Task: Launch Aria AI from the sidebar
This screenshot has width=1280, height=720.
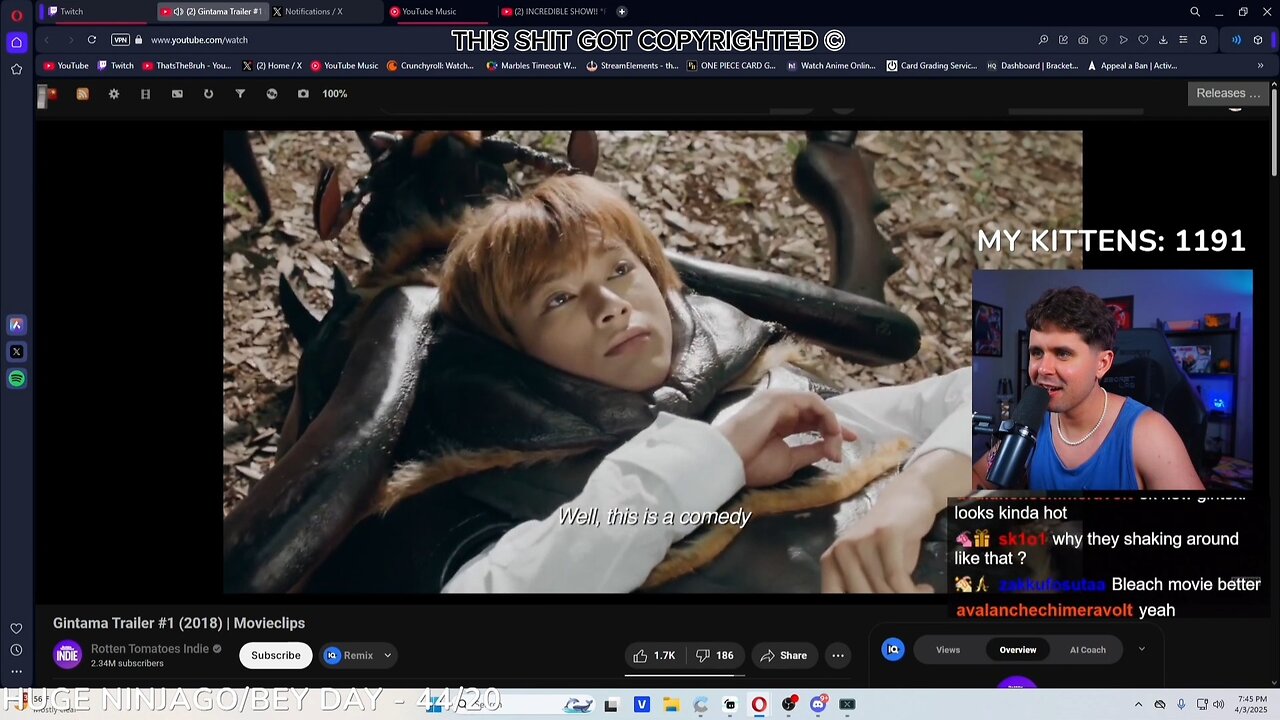Action: [x=16, y=325]
